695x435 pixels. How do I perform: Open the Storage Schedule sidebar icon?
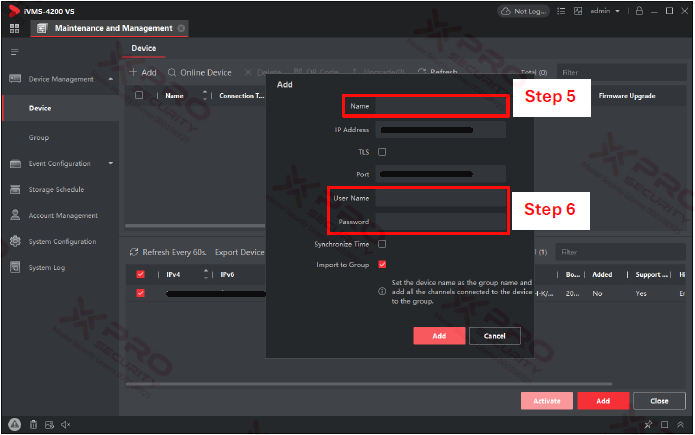(x=16, y=190)
